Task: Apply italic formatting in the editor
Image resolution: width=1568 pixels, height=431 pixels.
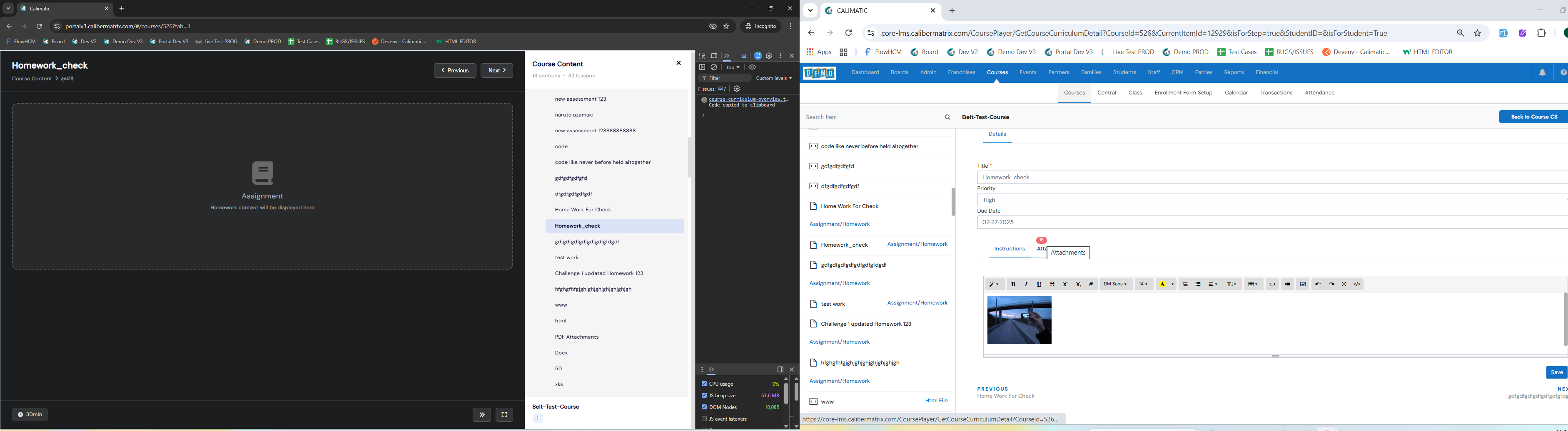Action: (x=1026, y=285)
